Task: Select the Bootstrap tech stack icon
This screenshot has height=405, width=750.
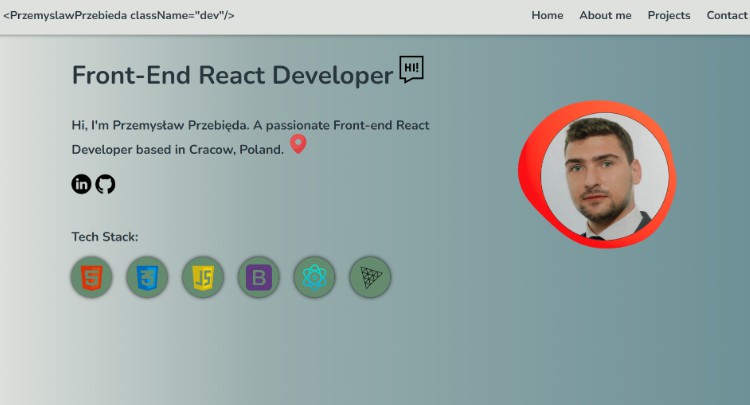Action: coord(259,277)
